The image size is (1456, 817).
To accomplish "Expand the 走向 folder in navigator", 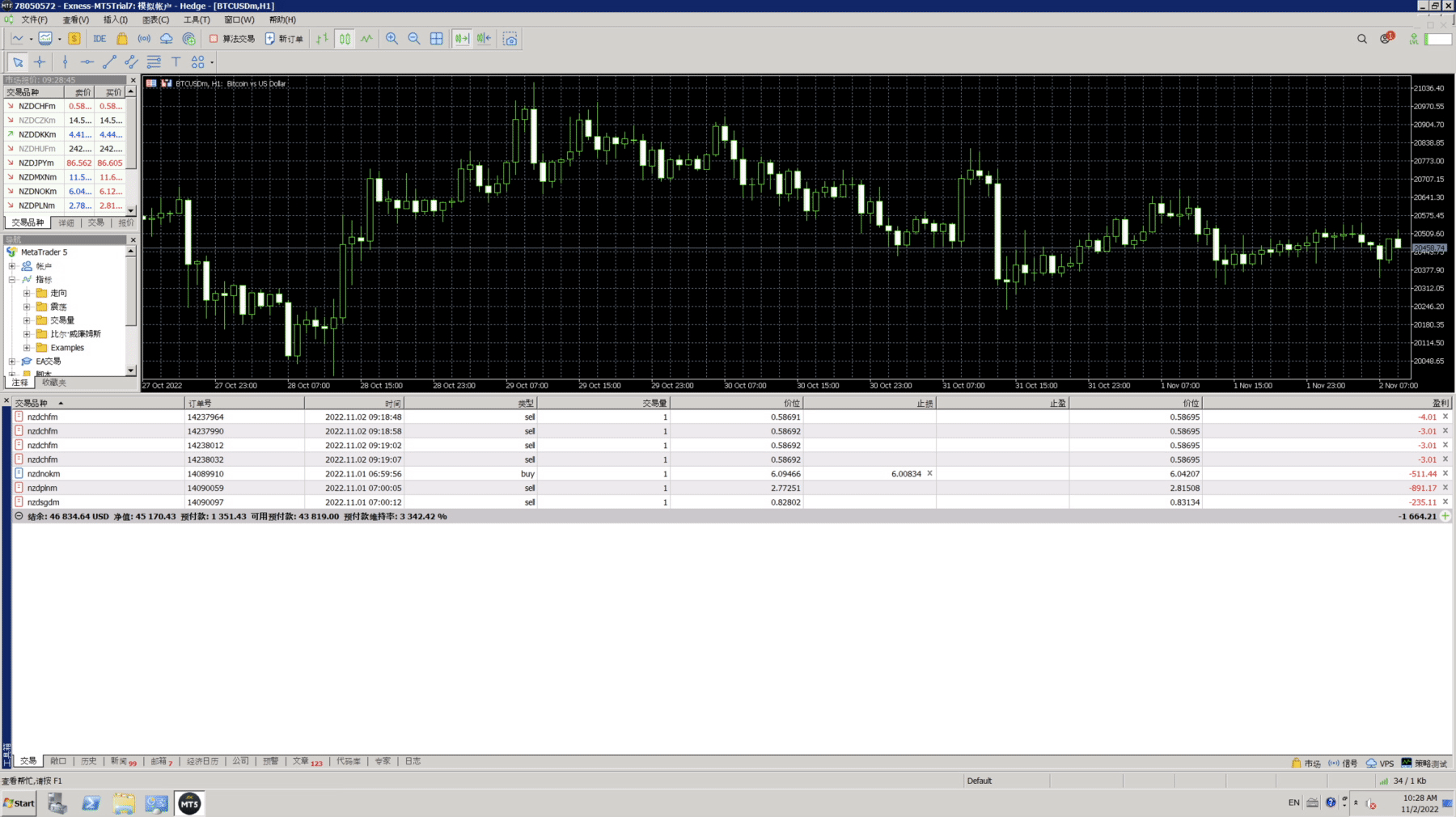I will click(27, 294).
